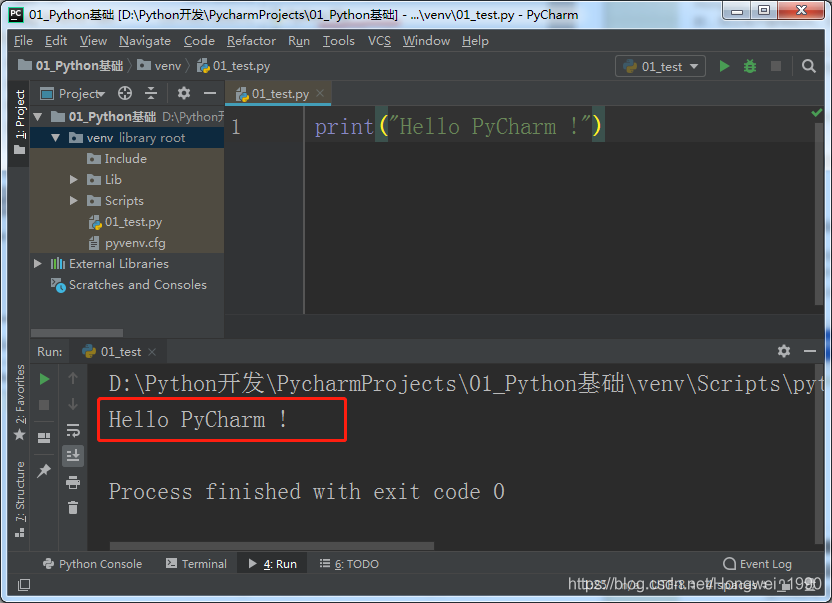This screenshot has width=832, height=603.
Task: Open the VCS menu
Action: click(379, 41)
